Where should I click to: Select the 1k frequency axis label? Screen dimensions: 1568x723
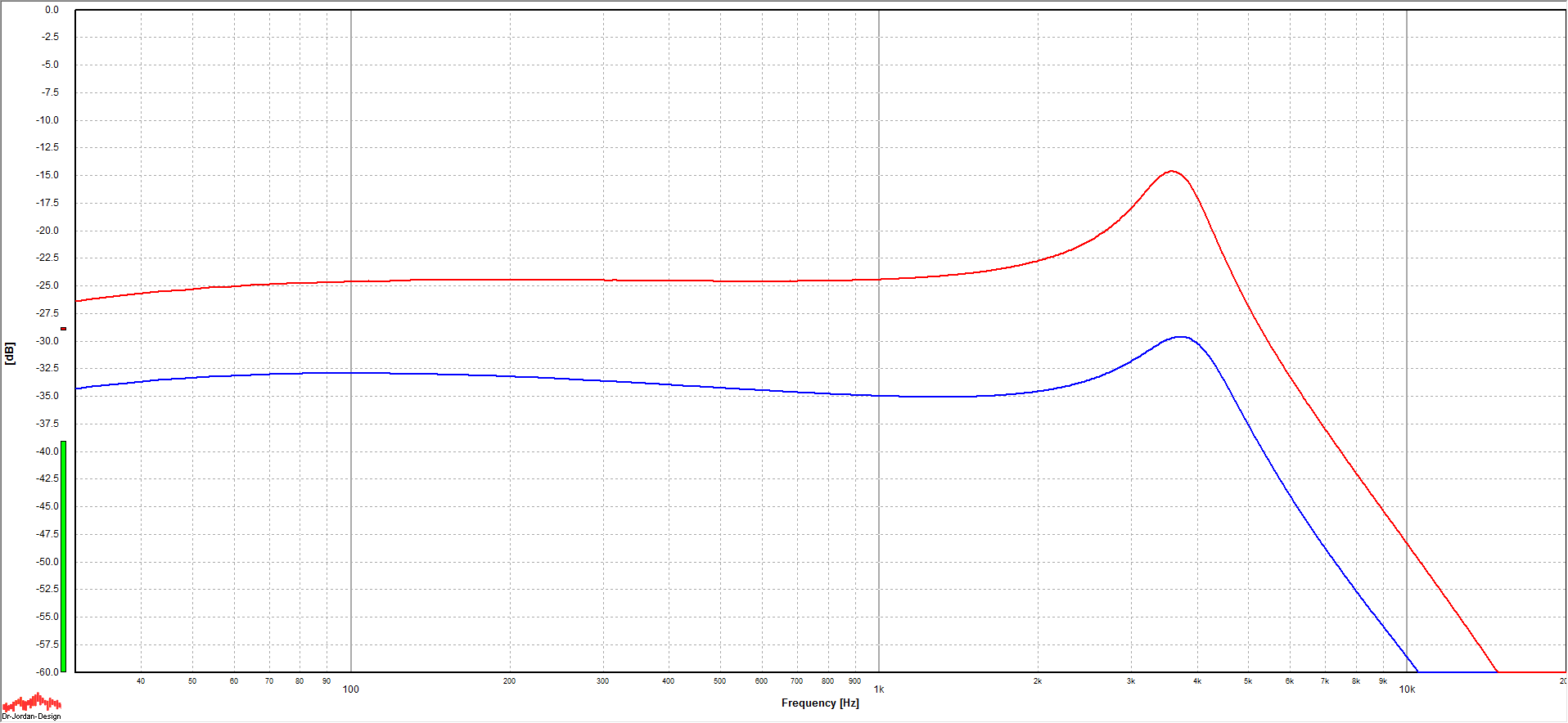click(x=878, y=689)
